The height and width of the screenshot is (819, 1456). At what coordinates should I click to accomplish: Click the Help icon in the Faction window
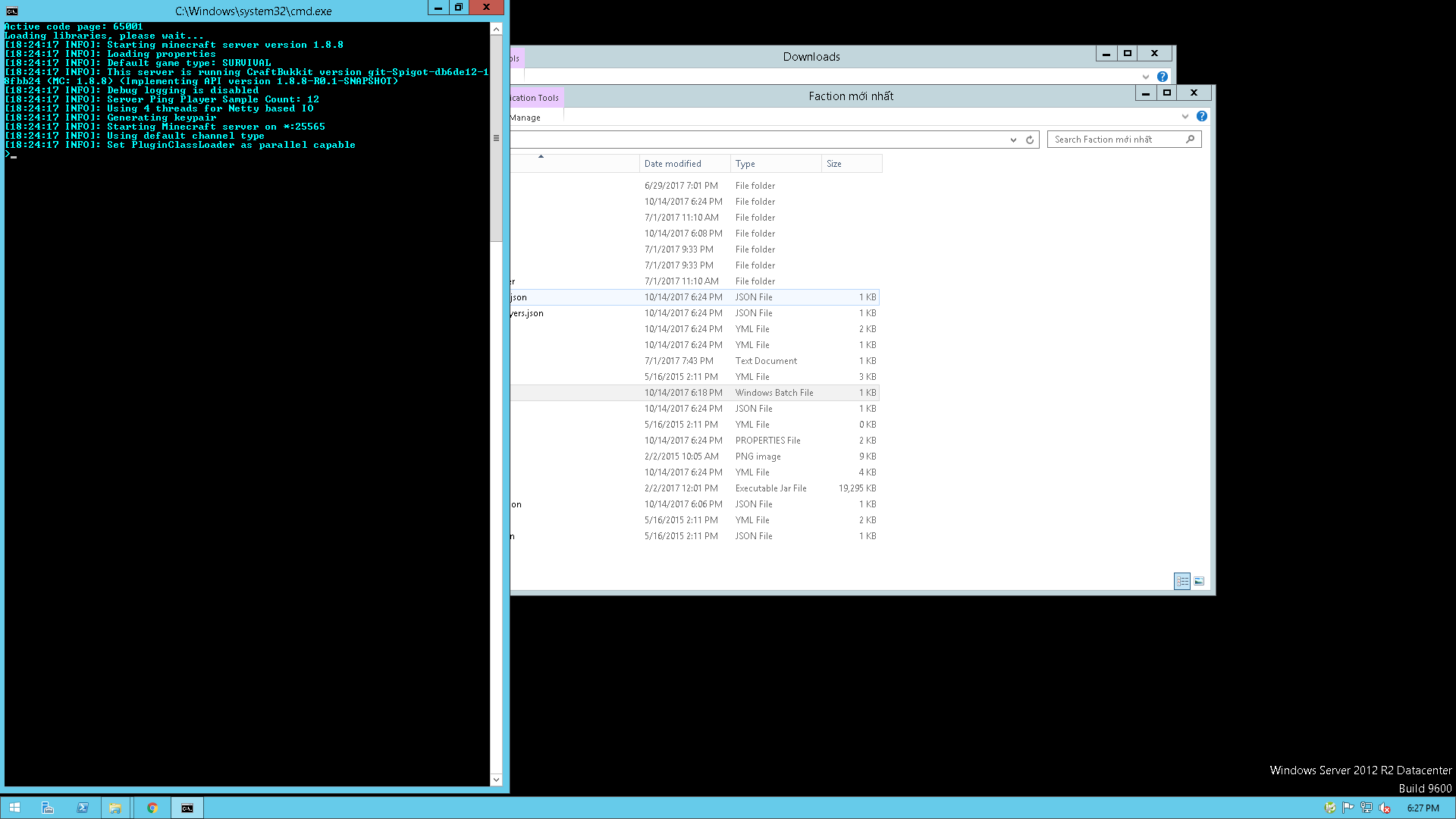1202,116
